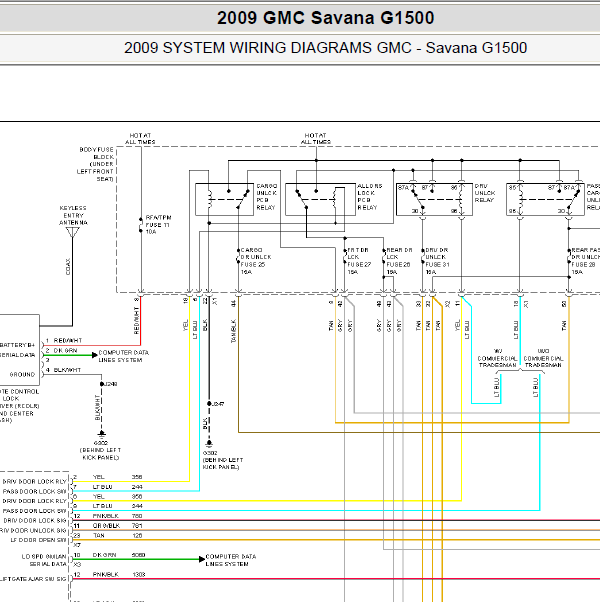Click the Cargo Dr Unlck Fuse 25 symbol

point(238,257)
